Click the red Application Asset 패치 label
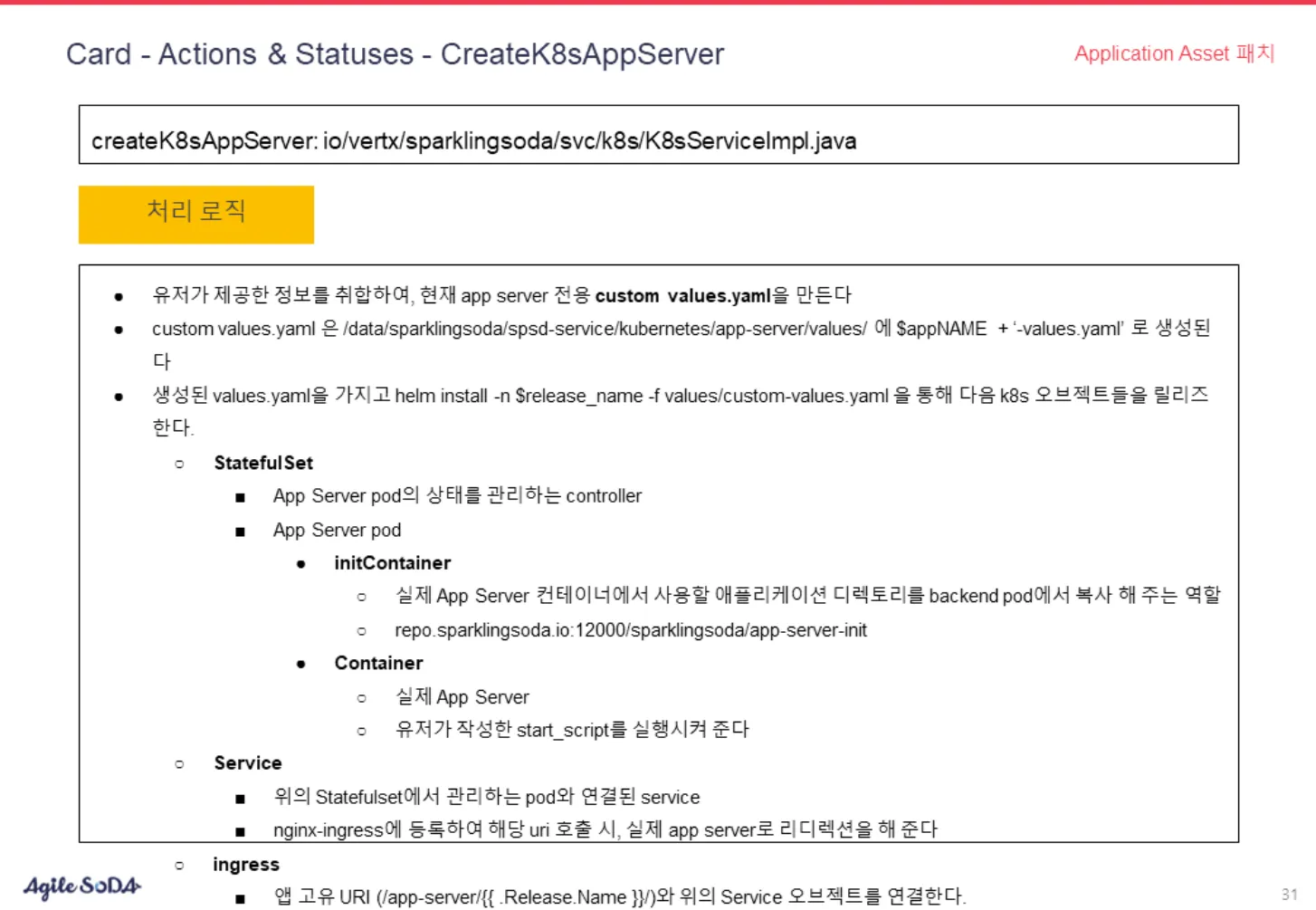 pyautogui.click(x=1173, y=54)
